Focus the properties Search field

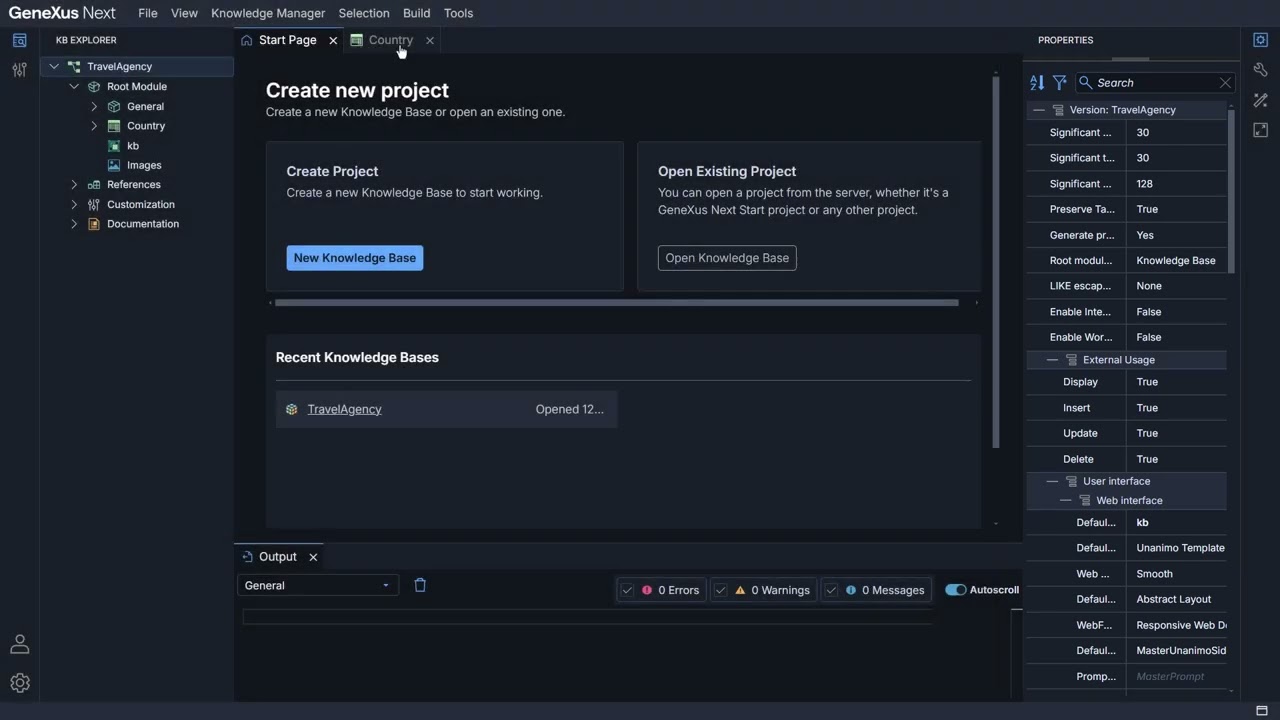(1156, 83)
